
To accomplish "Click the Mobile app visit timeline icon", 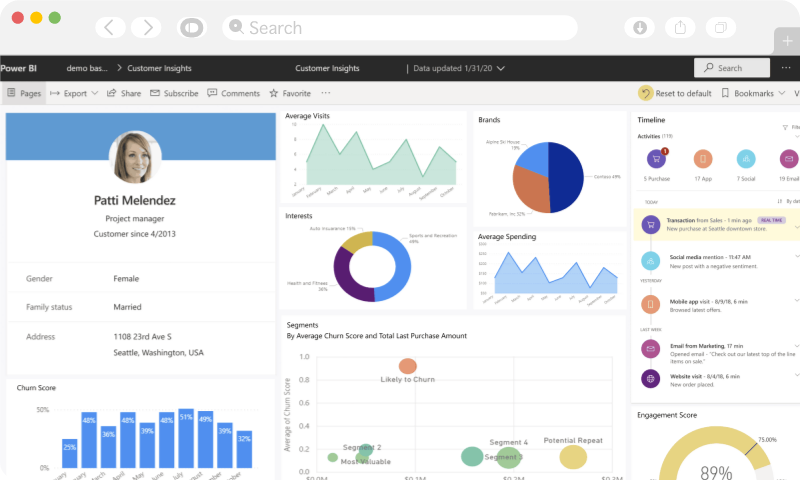I will [x=651, y=305].
